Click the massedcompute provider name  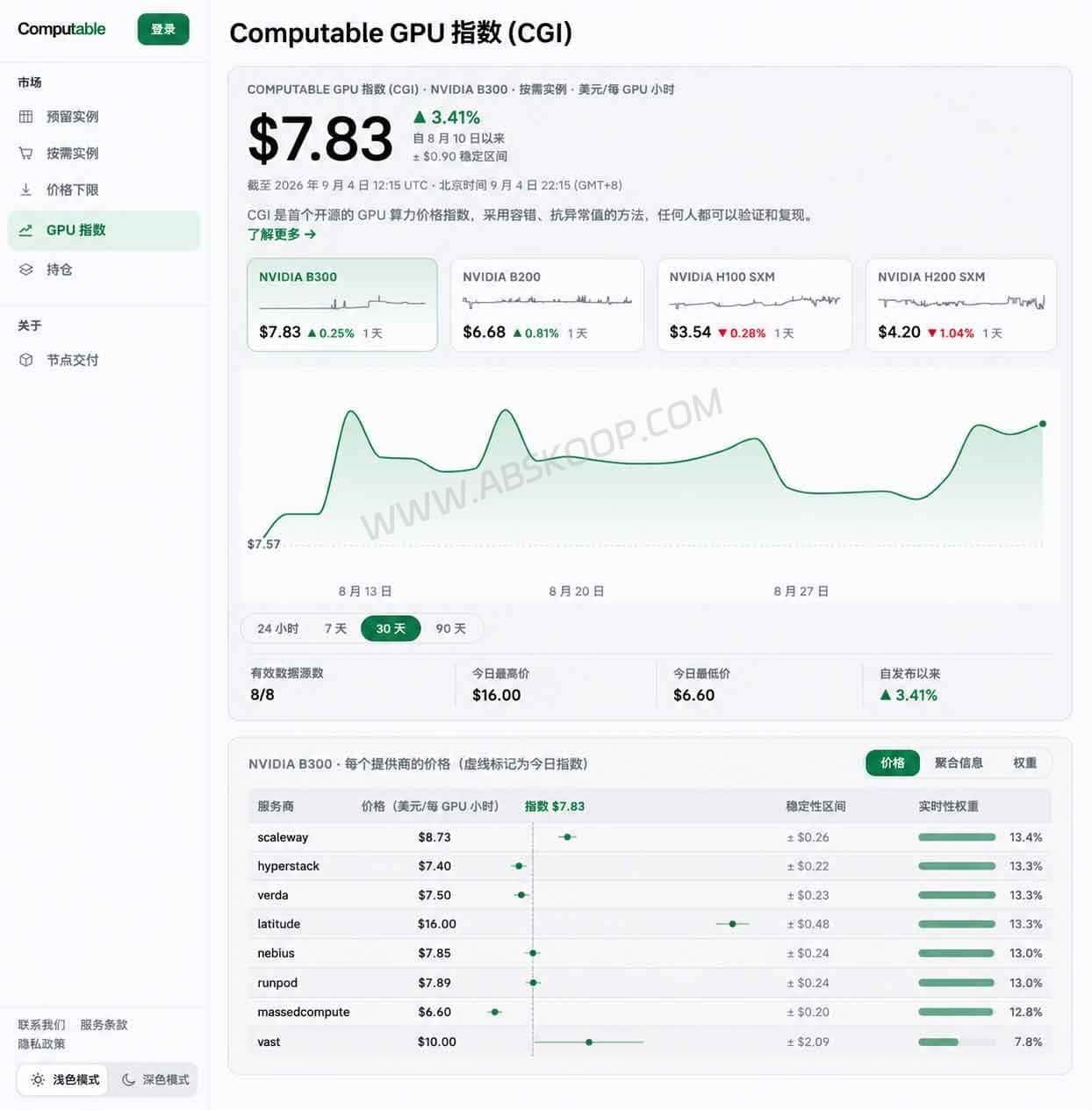[303, 1012]
